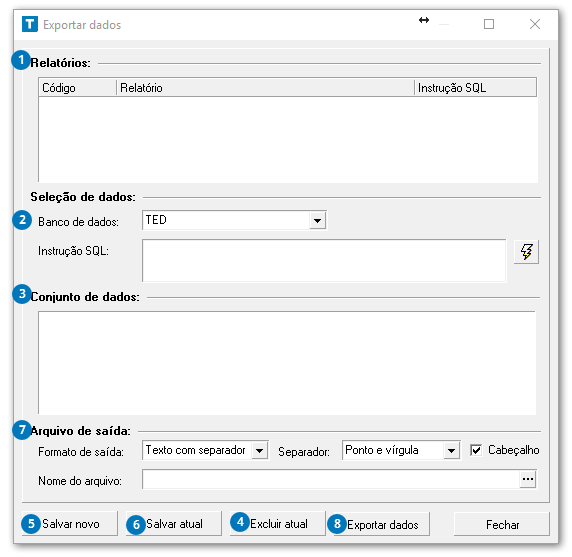Minimize the Exportar dados window

[x=444, y=24]
